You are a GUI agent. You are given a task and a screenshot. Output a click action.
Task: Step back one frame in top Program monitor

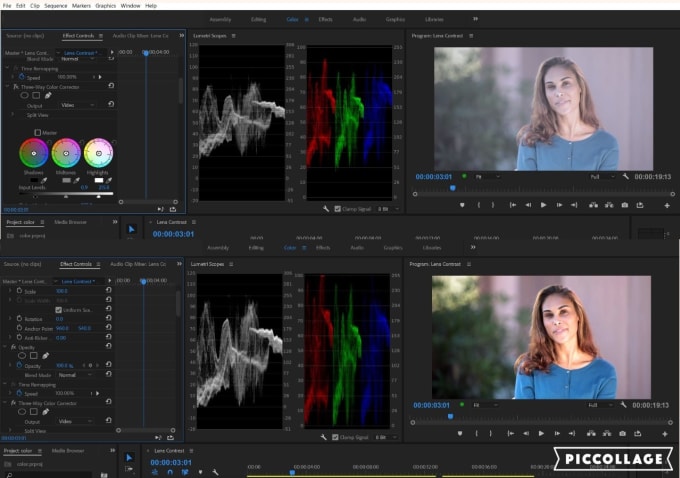(x=528, y=205)
